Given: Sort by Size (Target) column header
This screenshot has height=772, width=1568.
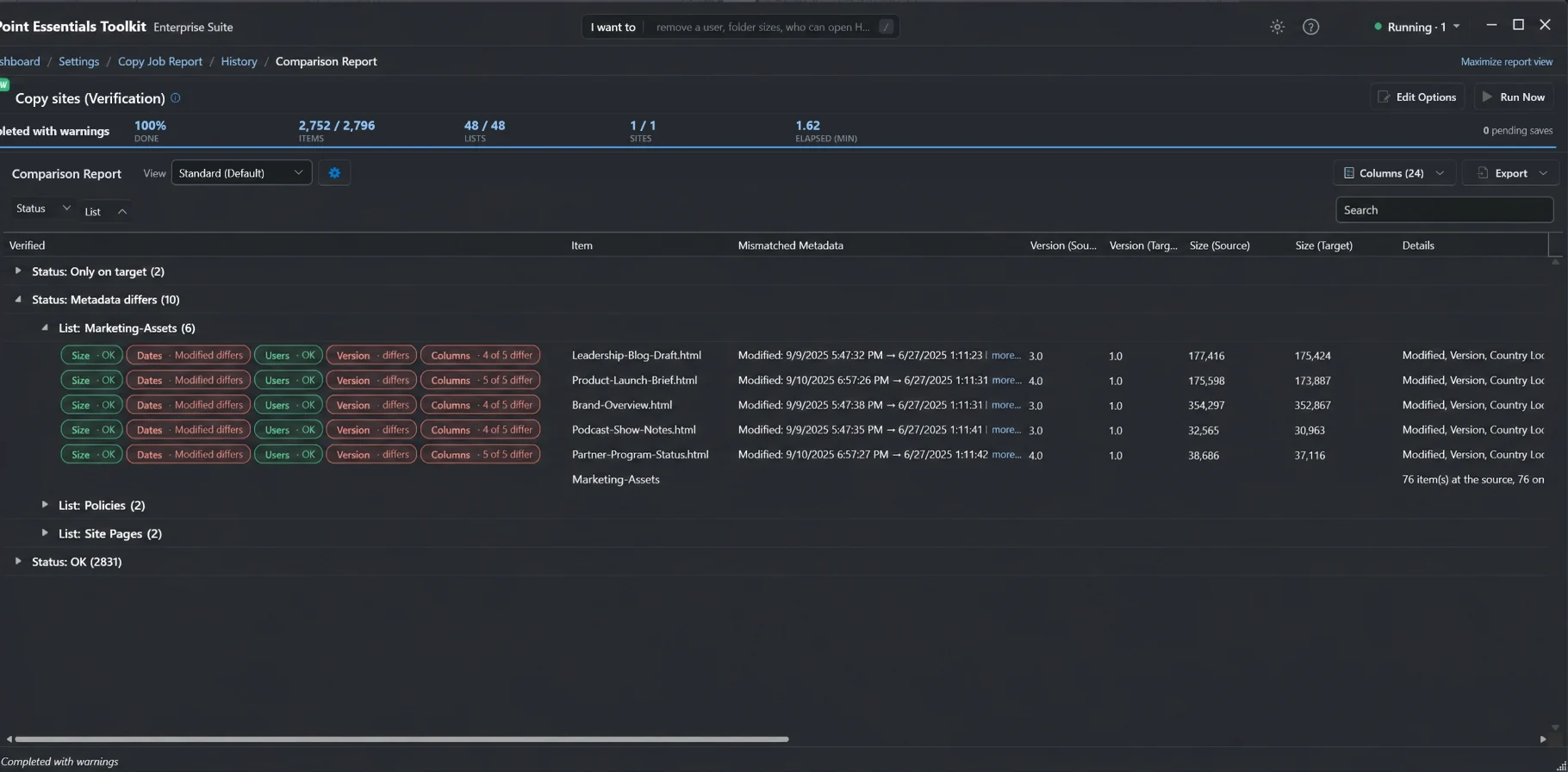Looking at the screenshot, I should (x=1323, y=246).
